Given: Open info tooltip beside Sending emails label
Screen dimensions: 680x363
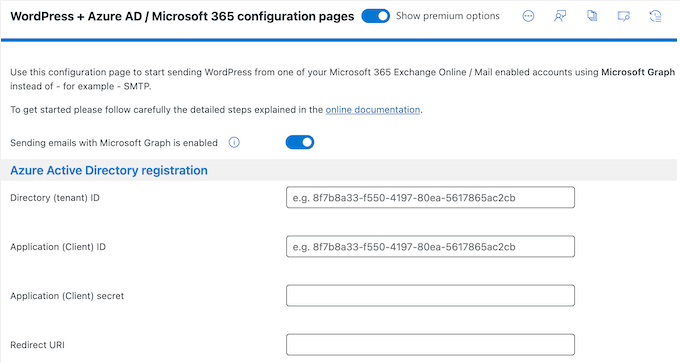Looking at the screenshot, I should point(234,142).
